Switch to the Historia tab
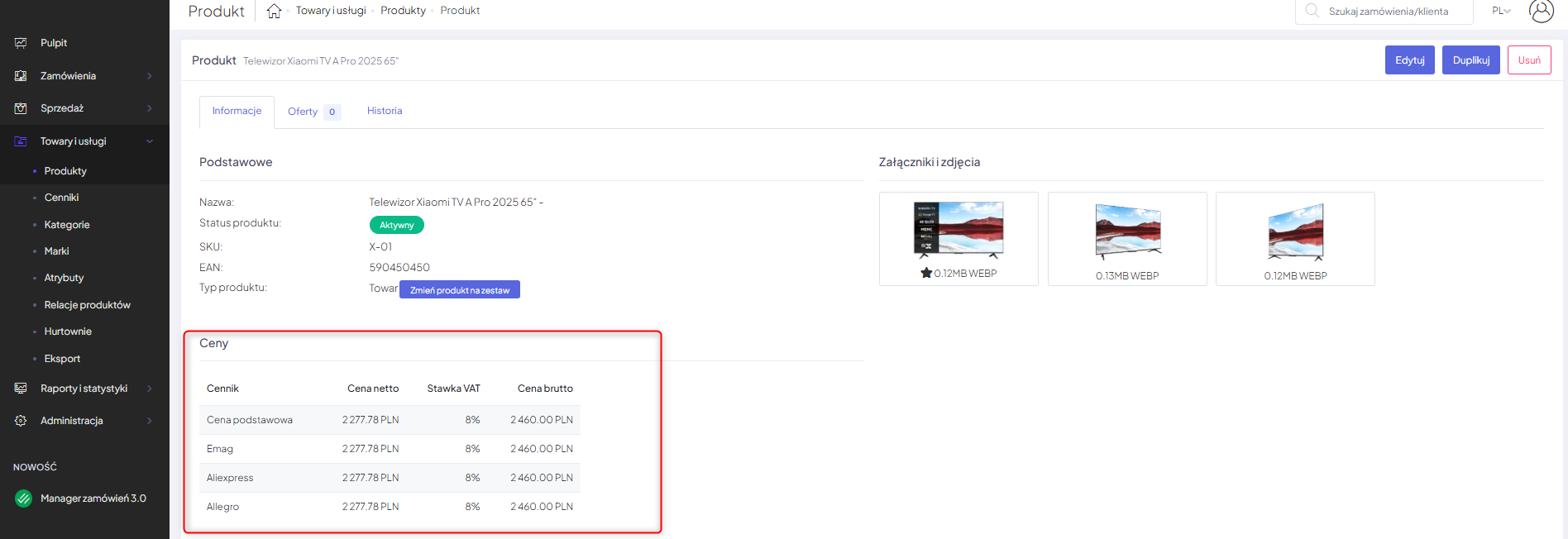The height and width of the screenshot is (539, 1568). [x=385, y=111]
